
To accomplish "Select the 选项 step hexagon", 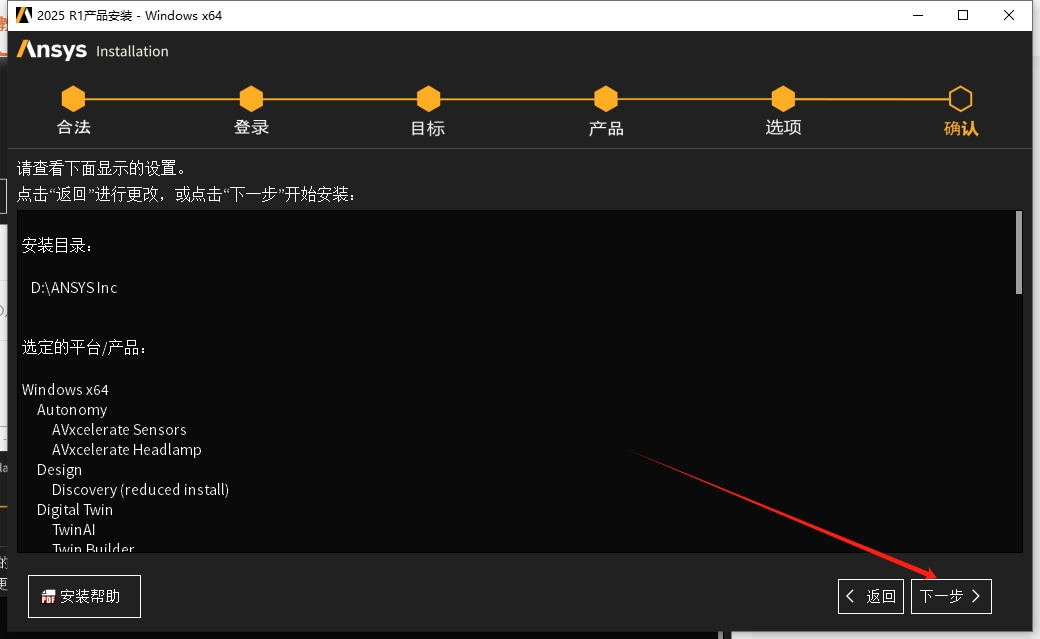I will point(783,99).
